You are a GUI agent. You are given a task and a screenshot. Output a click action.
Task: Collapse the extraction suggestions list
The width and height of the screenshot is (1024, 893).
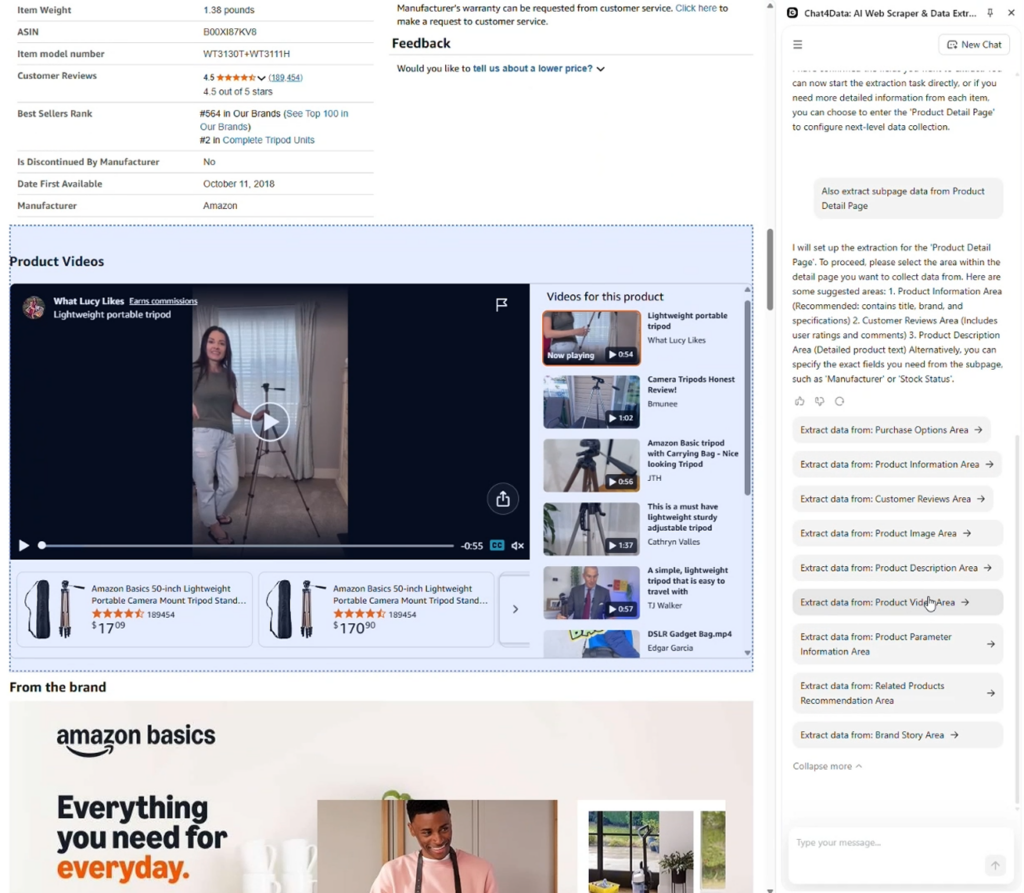[827, 765]
